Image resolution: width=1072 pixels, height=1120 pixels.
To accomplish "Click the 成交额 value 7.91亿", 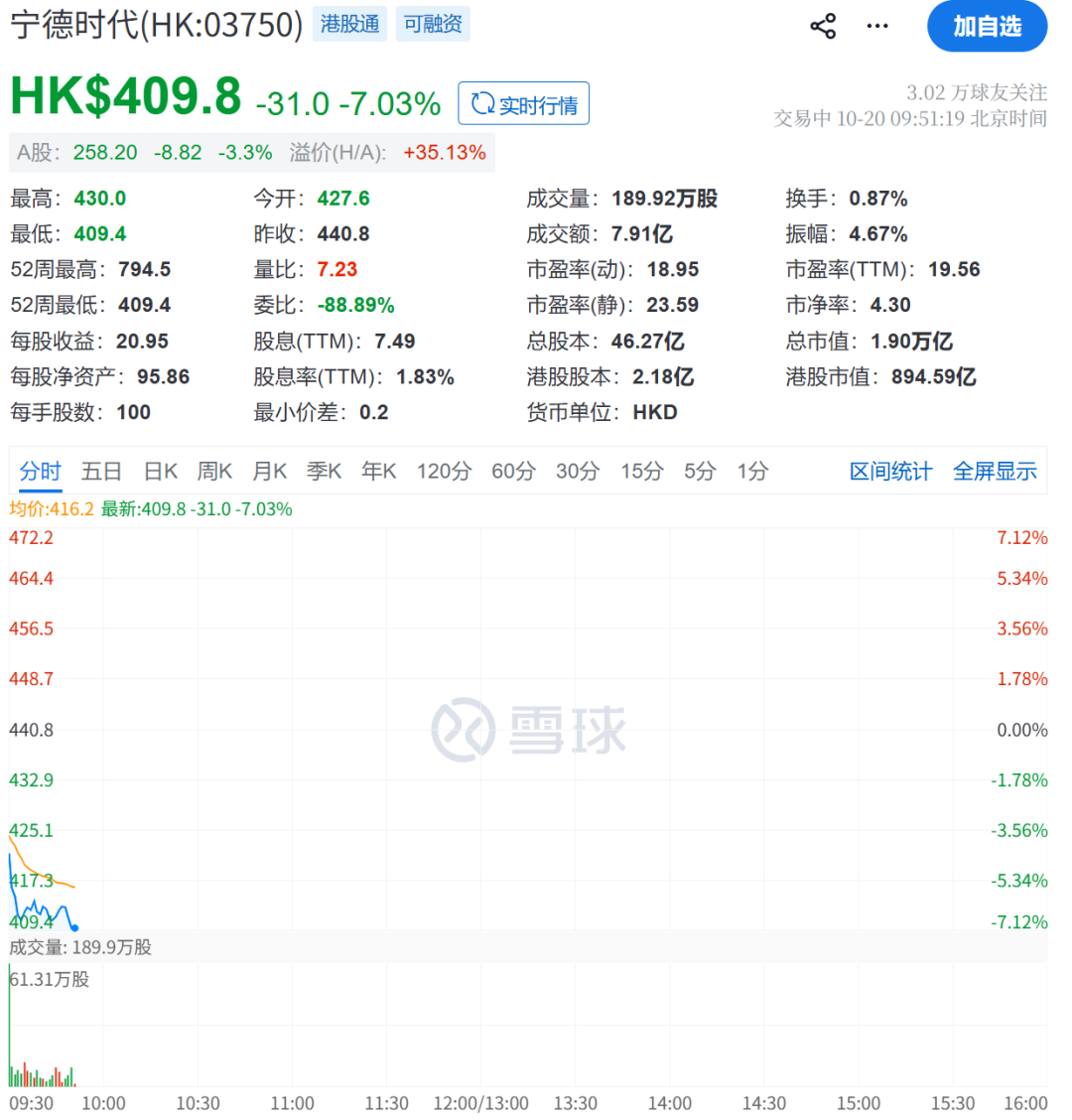I will 642,234.
